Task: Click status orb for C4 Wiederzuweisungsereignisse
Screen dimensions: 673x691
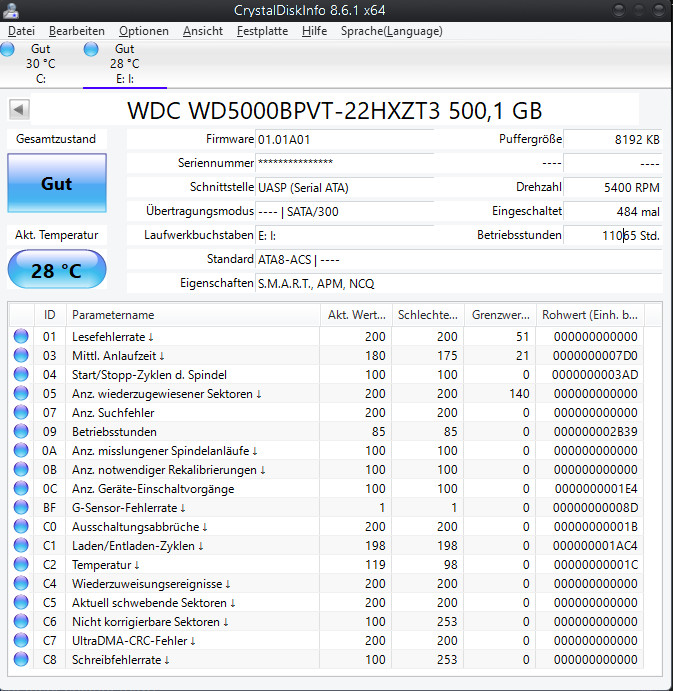Action: [x=21, y=583]
